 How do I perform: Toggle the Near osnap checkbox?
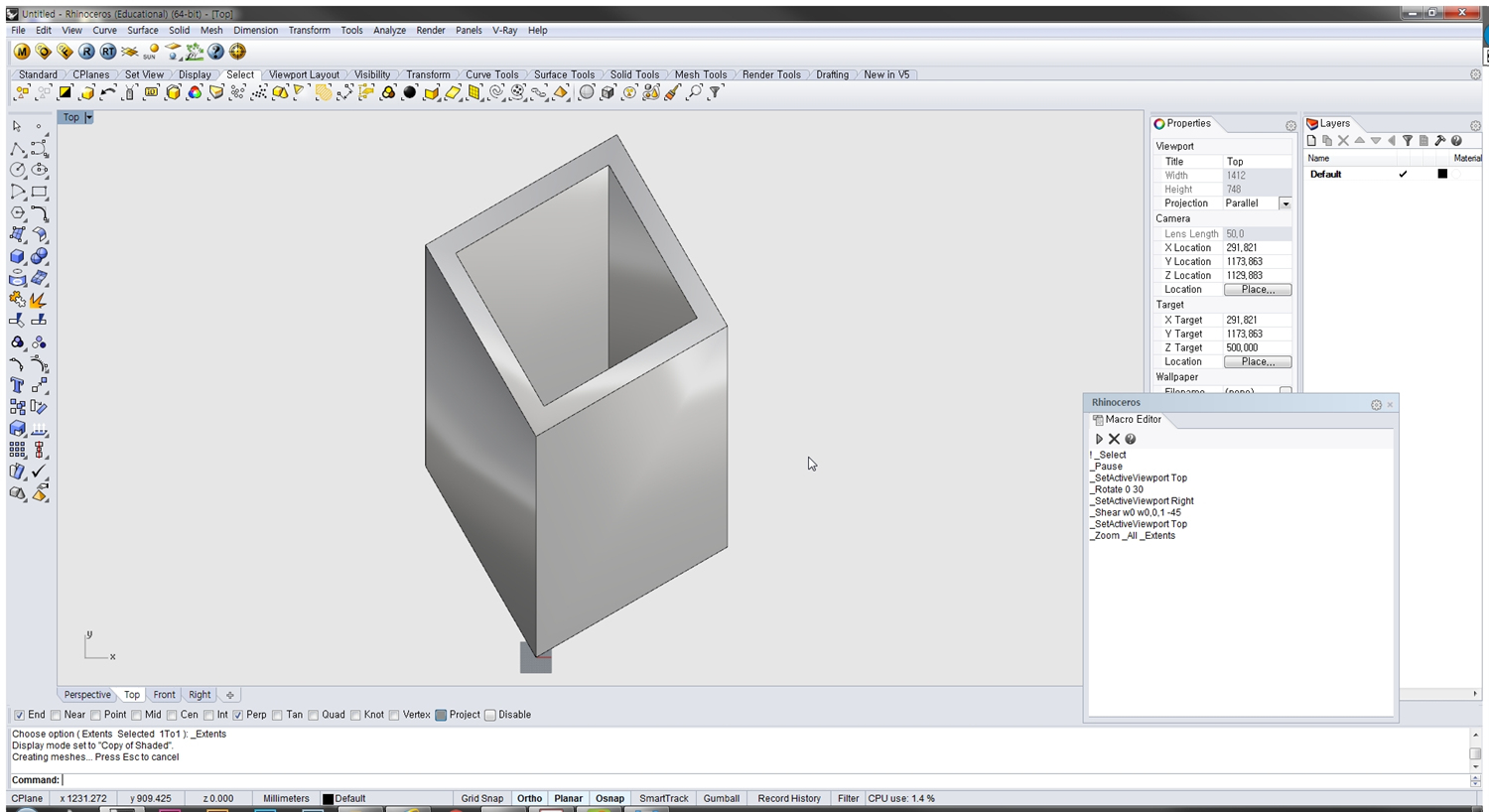coord(56,715)
